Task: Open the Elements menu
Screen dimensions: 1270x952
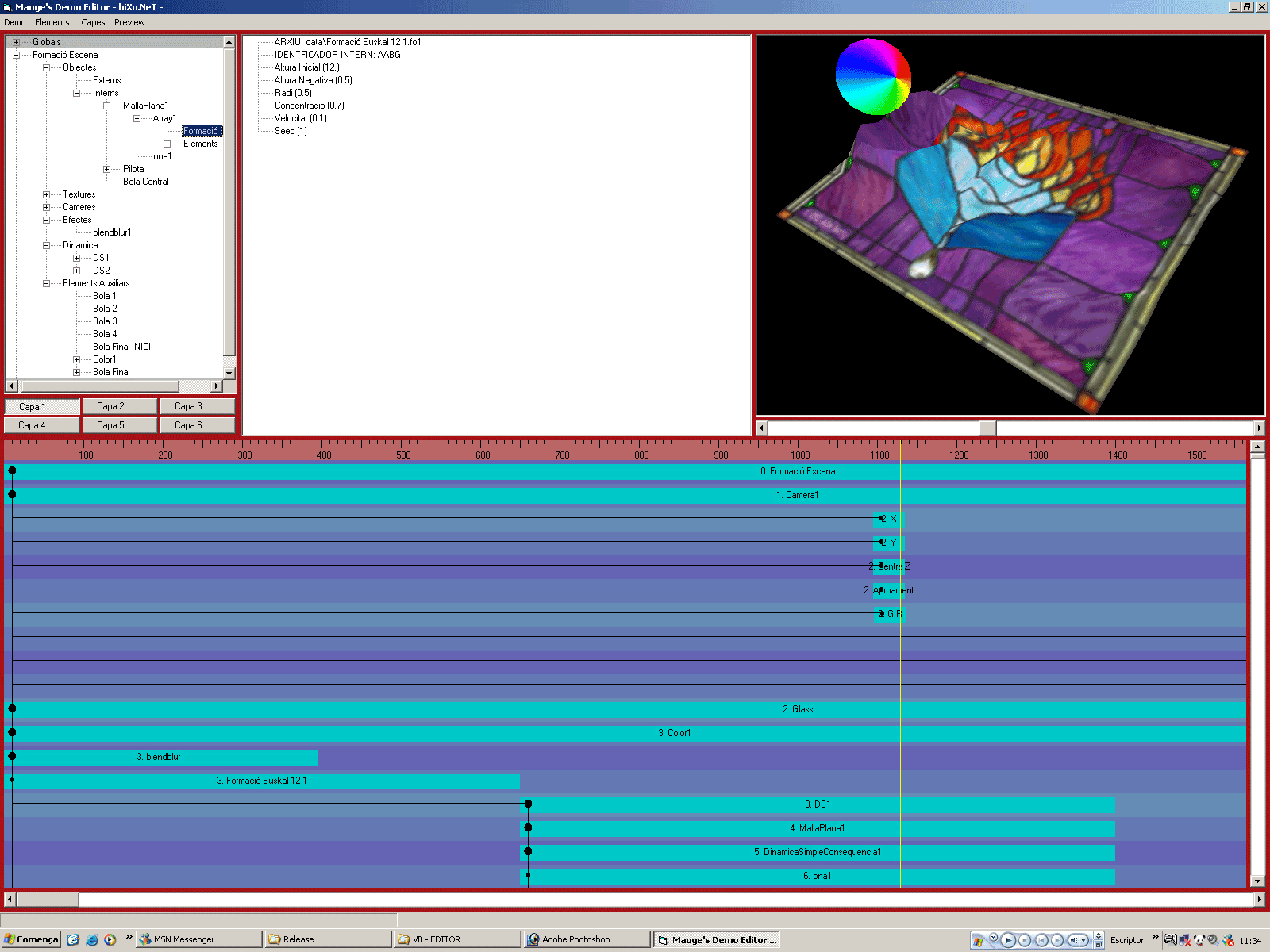Action: 52,22
